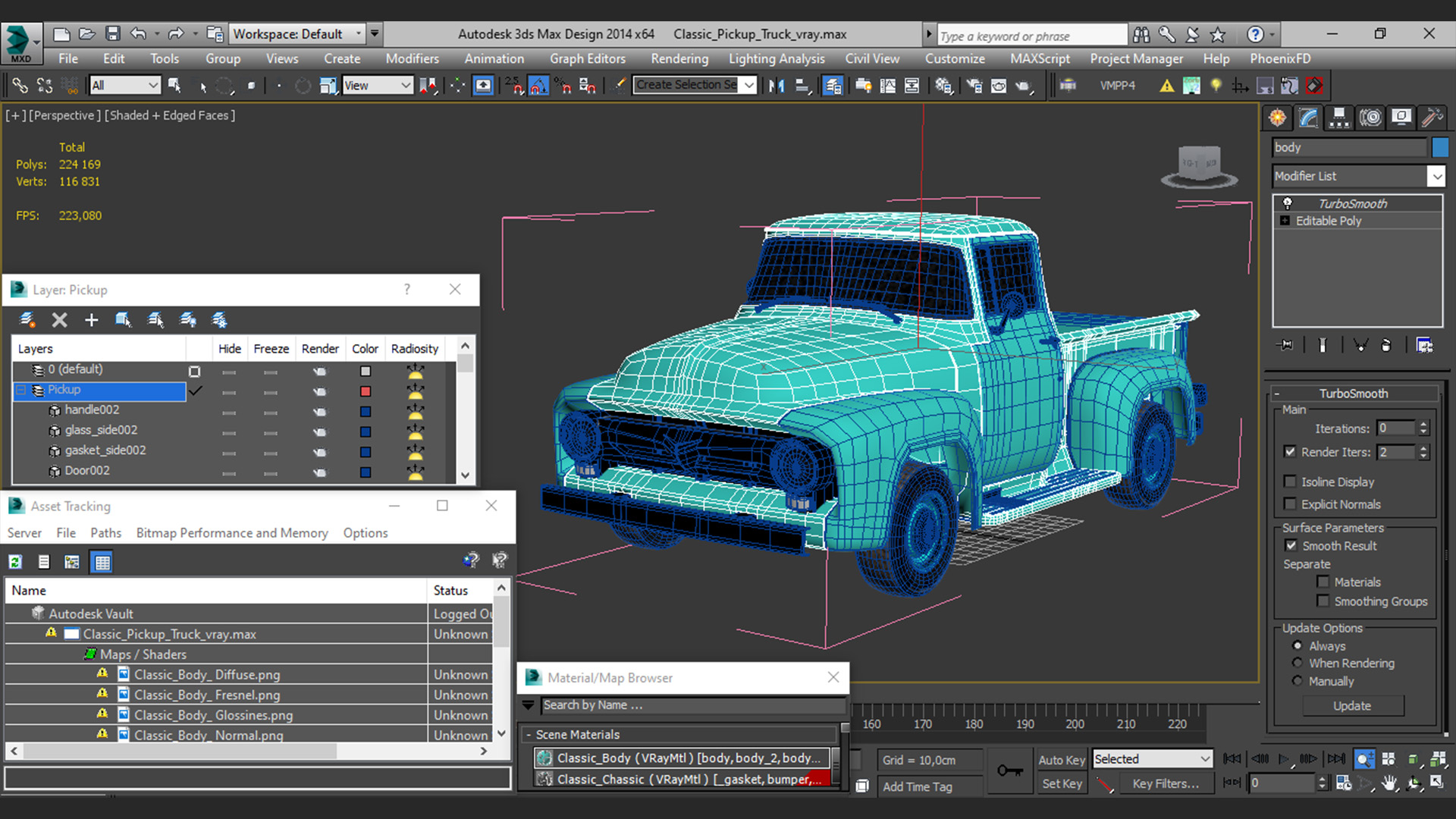The height and width of the screenshot is (819, 1456).
Task: Select the Always update option
Action: point(1298,645)
